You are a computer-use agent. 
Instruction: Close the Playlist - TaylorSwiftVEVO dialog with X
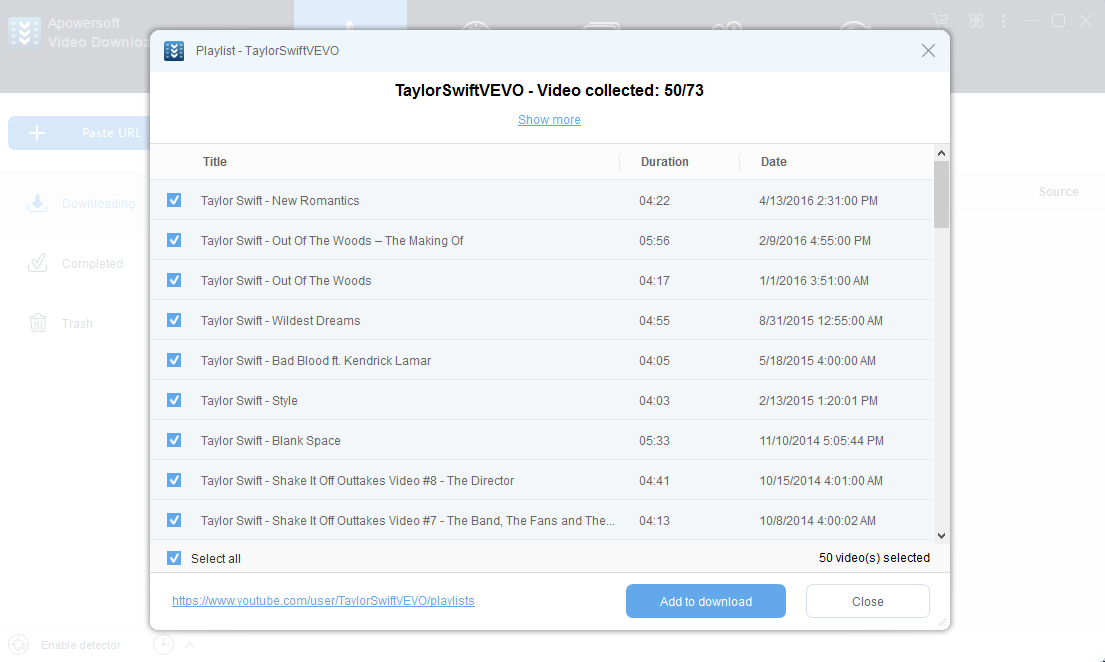click(928, 51)
